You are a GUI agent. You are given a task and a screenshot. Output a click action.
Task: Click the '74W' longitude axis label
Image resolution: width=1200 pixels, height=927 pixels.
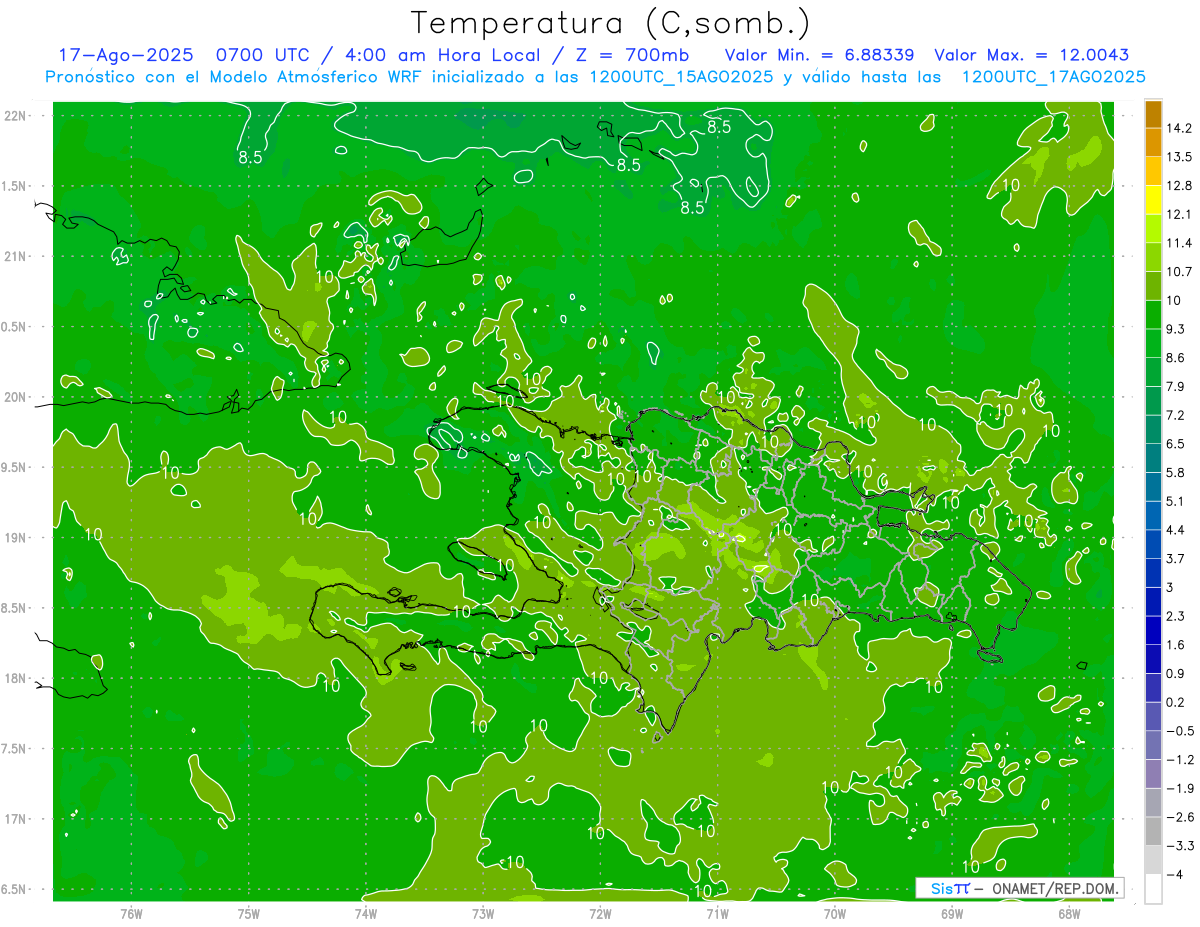tap(366, 913)
